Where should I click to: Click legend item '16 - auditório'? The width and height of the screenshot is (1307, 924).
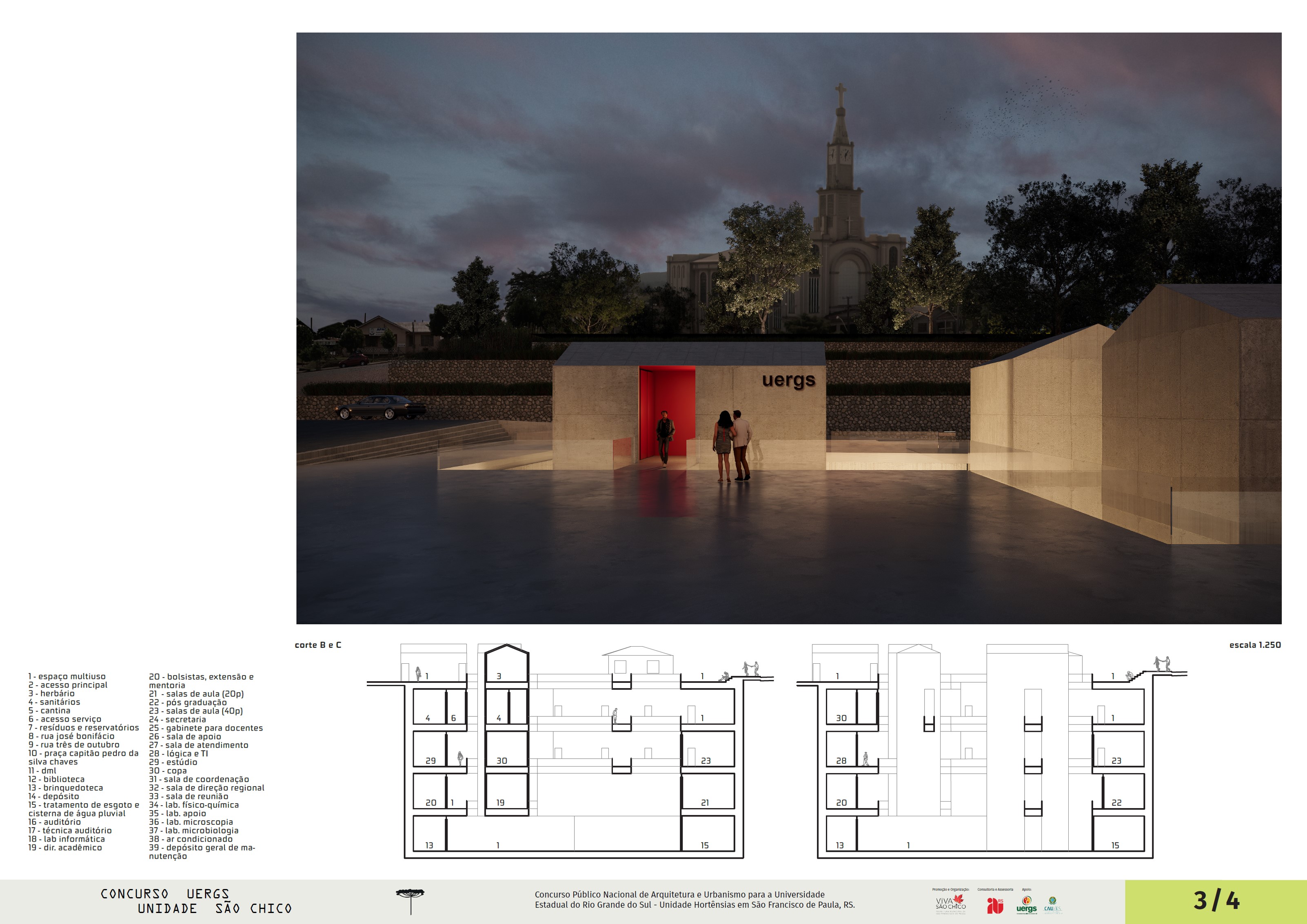55,822
